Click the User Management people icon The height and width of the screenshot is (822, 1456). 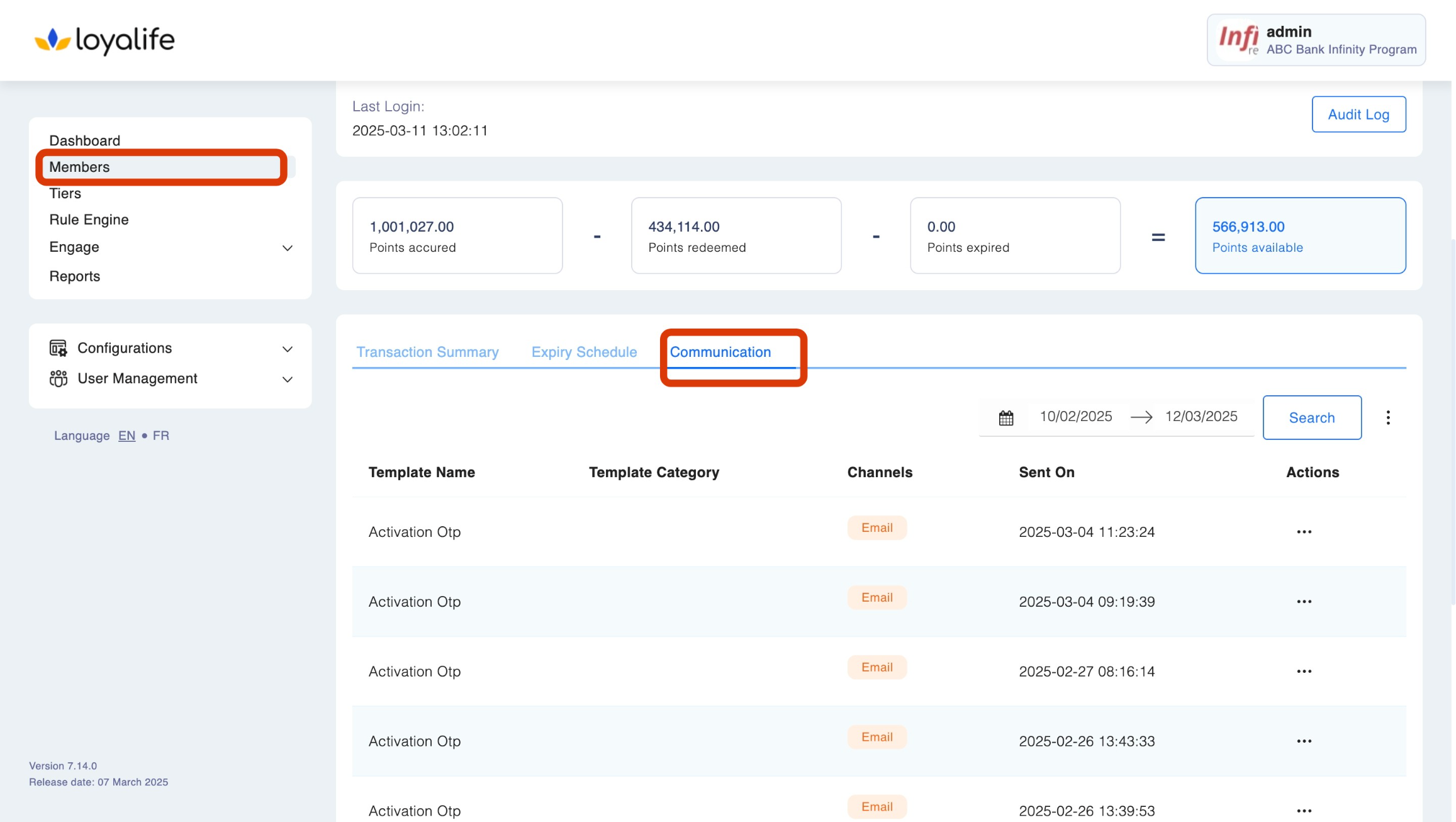(58, 378)
